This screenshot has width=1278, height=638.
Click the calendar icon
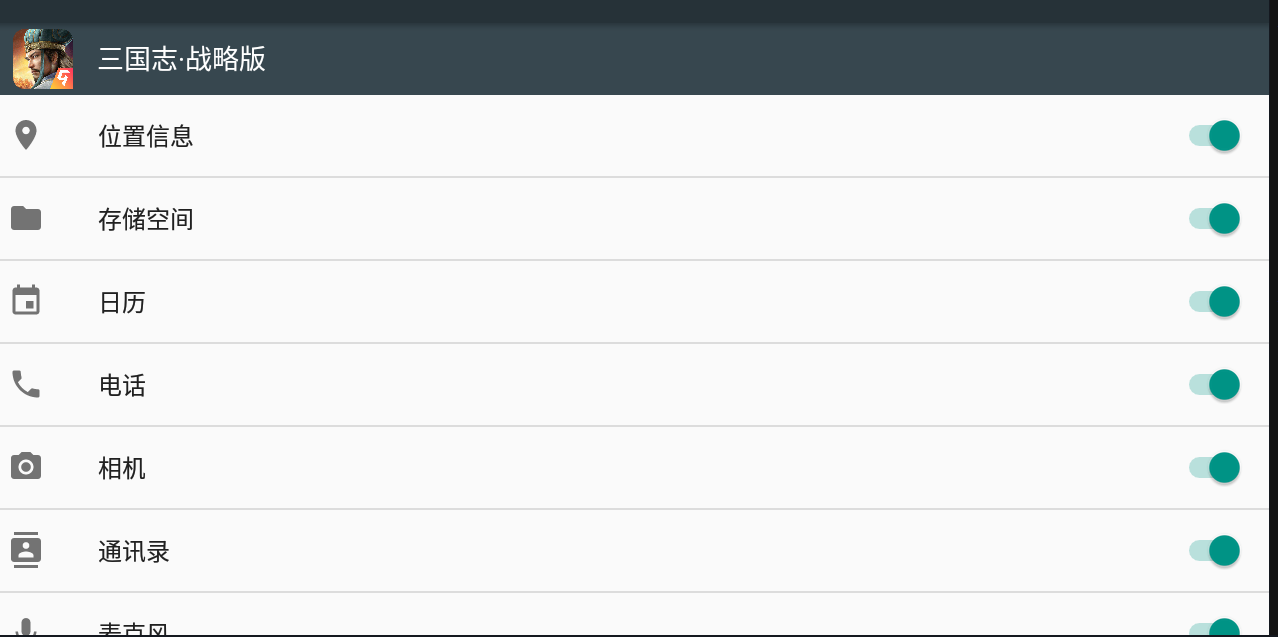point(26,301)
